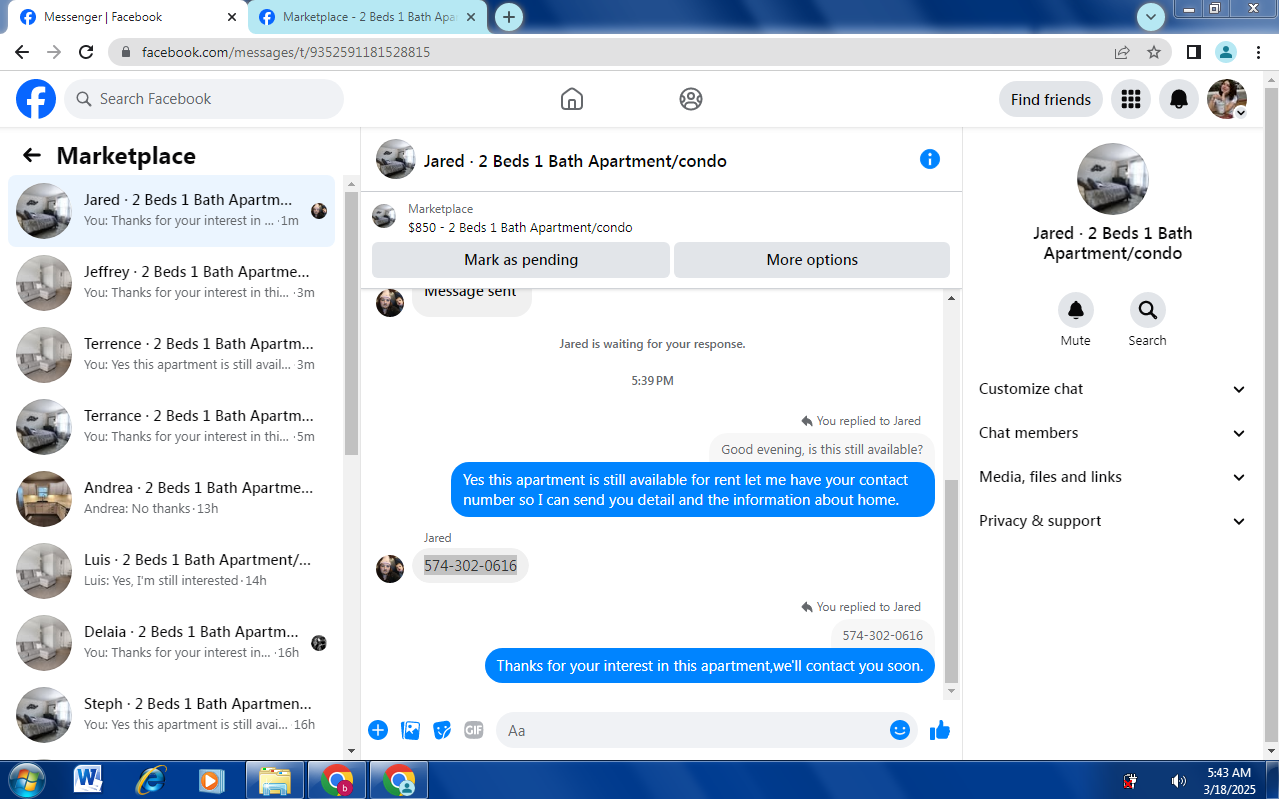This screenshot has width=1279, height=799.
Task: Share this page icon in address bar
Action: tap(1122, 52)
